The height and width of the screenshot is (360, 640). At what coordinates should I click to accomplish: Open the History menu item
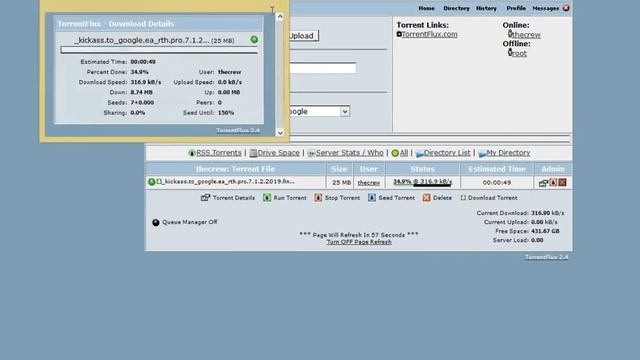point(486,8)
